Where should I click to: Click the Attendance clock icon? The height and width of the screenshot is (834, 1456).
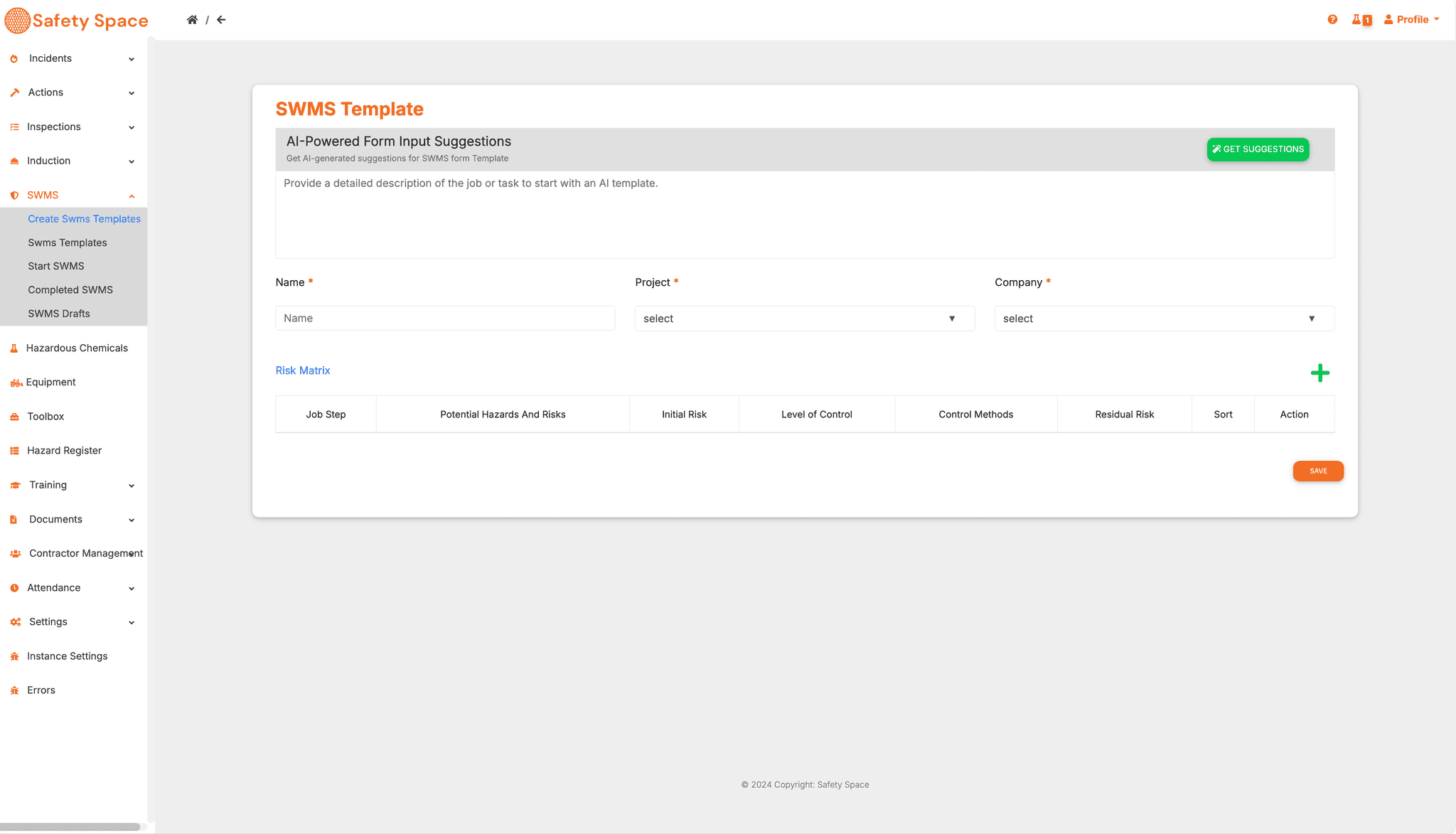tap(14, 588)
